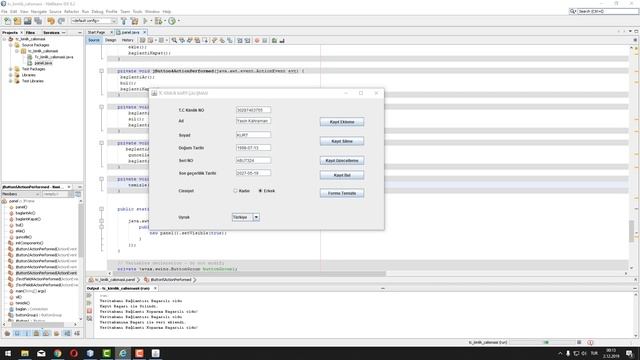
Task: Switch to the Design view tab
Action: click(x=111, y=40)
